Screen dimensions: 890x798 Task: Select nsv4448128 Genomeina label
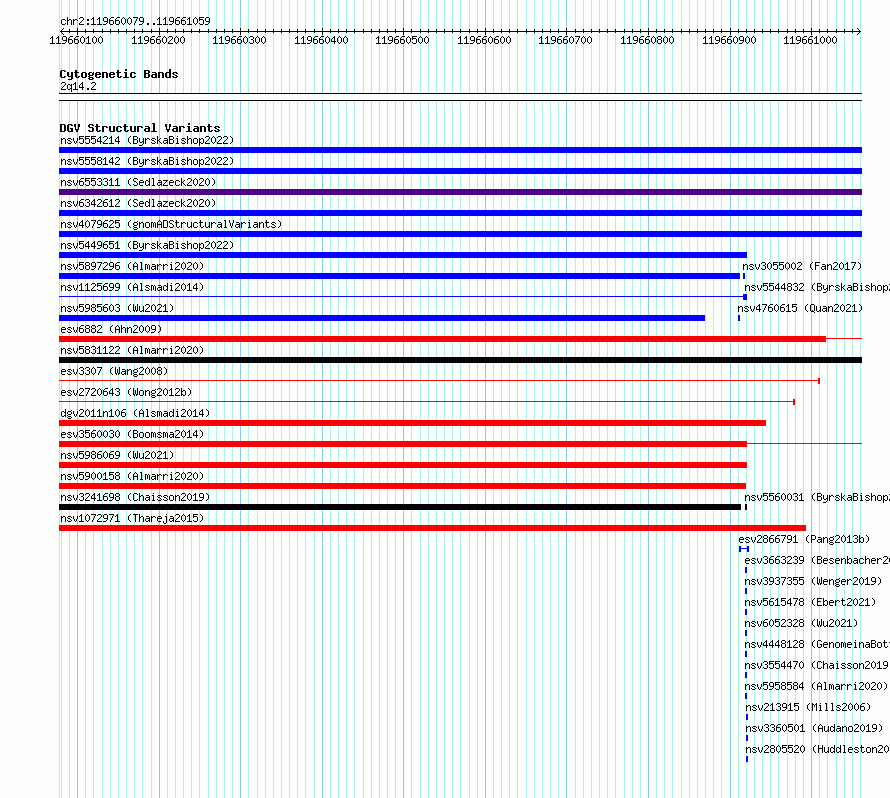[x=817, y=644]
